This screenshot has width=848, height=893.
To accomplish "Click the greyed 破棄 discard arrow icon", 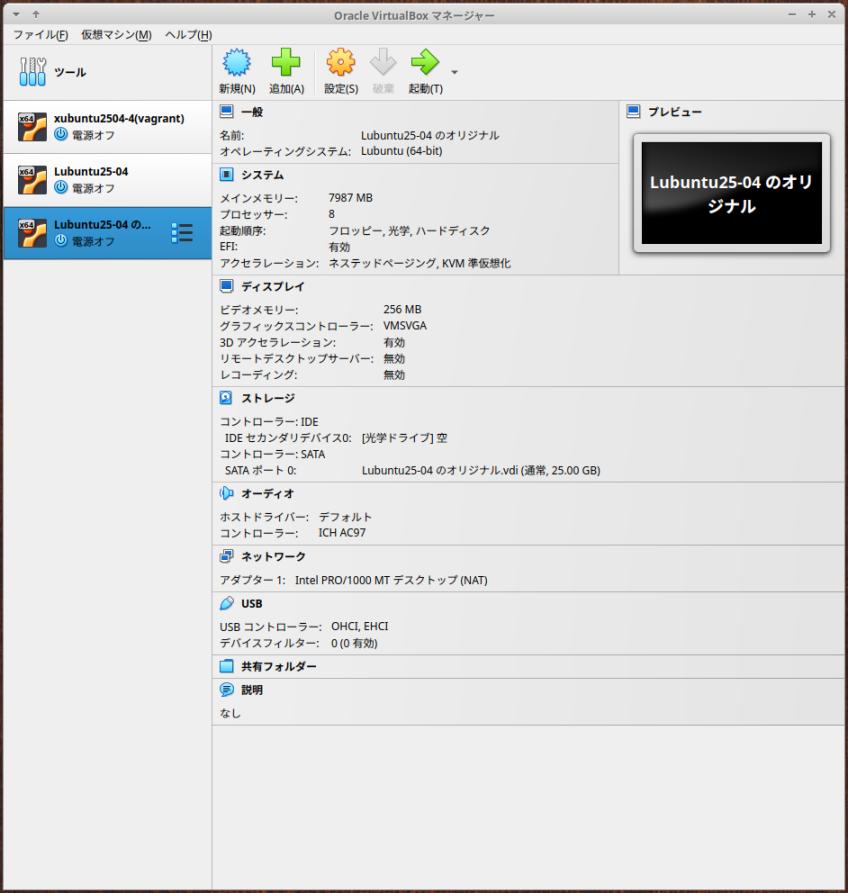I will pyautogui.click(x=383, y=62).
